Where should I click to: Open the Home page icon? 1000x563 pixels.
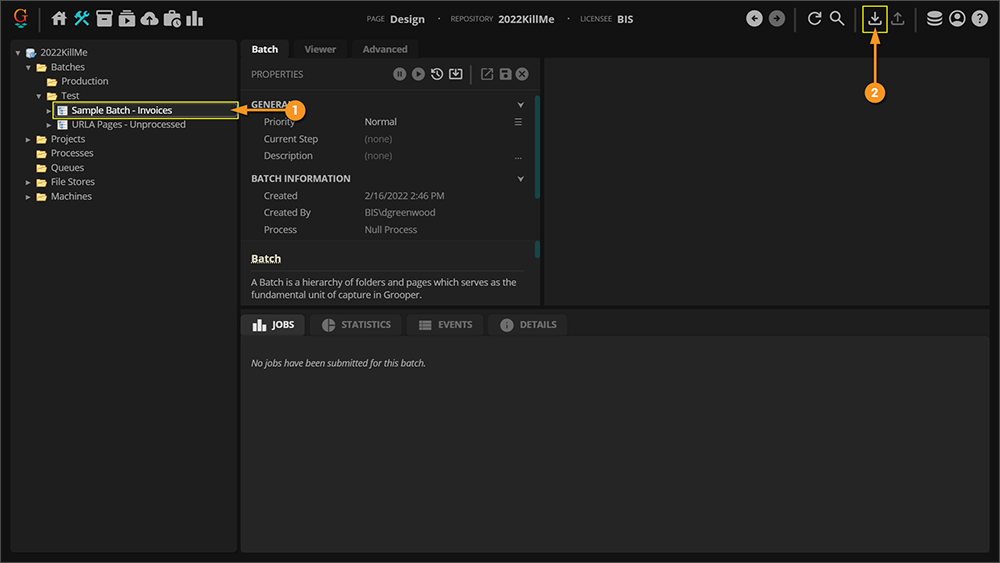[59, 18]
